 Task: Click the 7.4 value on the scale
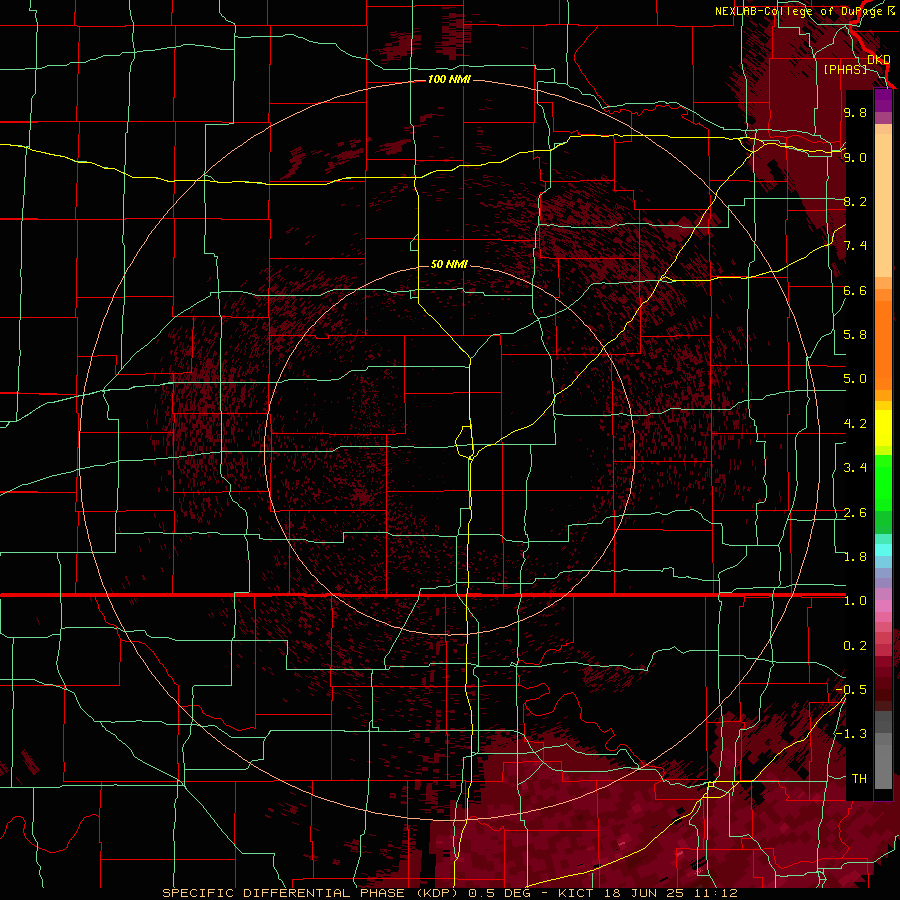point(855,246)
